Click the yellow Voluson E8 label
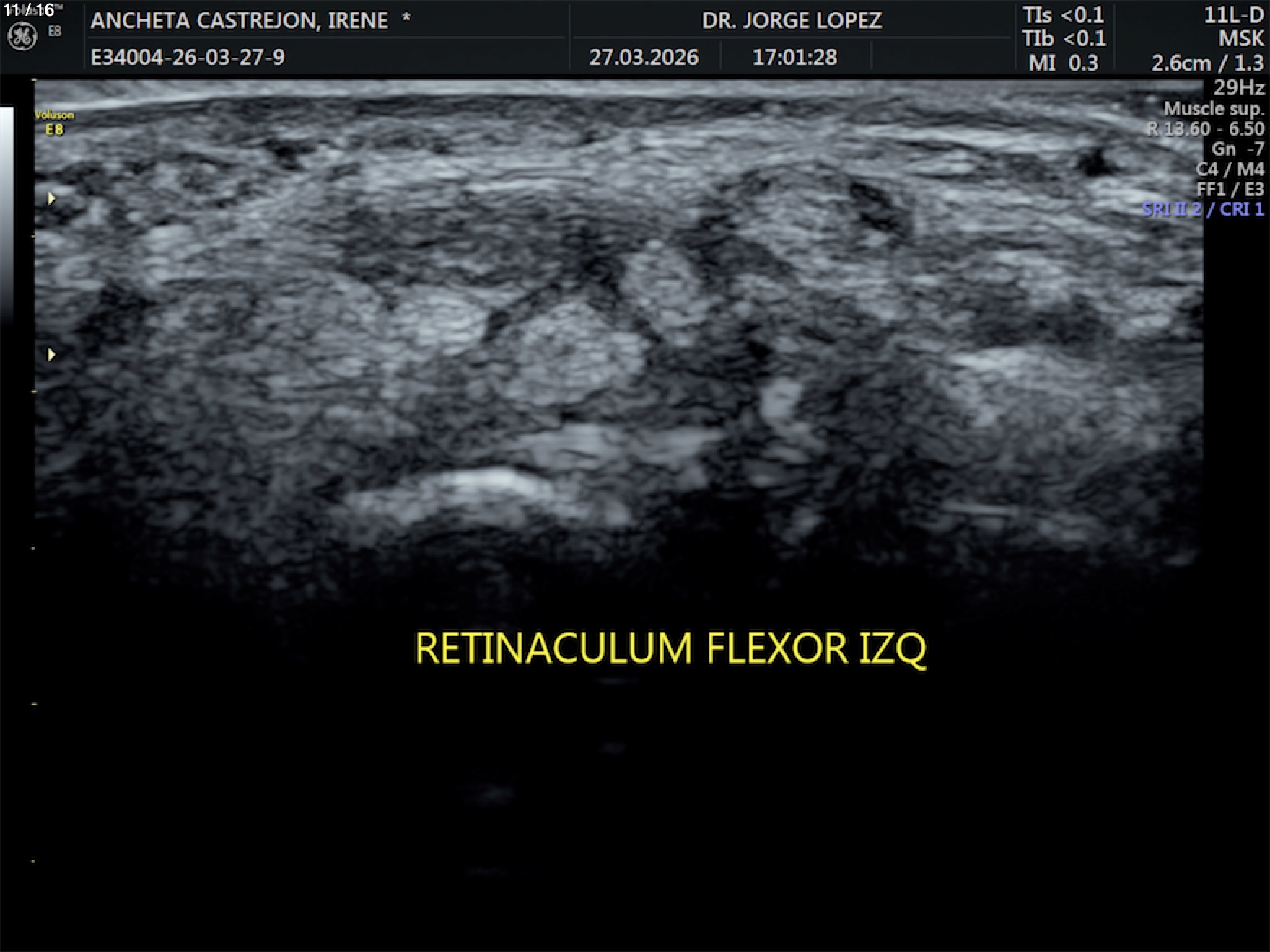The height and width of the screenshot is (952, 1270). [x=54, y=122]
